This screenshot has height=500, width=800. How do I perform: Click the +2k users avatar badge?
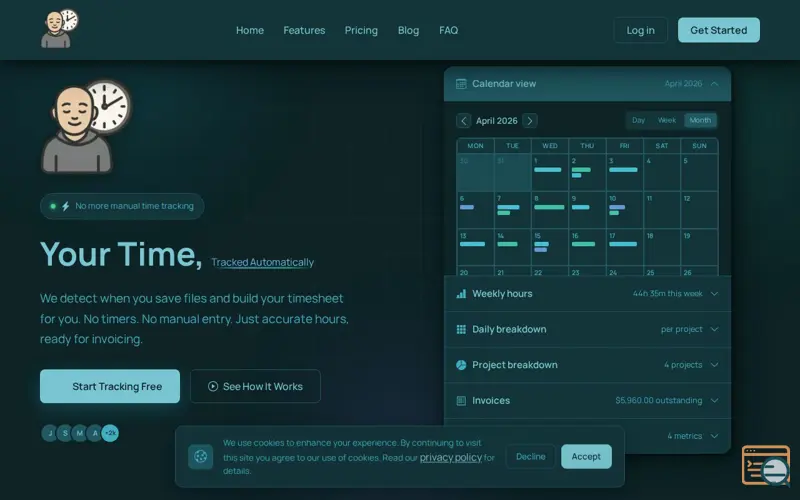point(110,433)
